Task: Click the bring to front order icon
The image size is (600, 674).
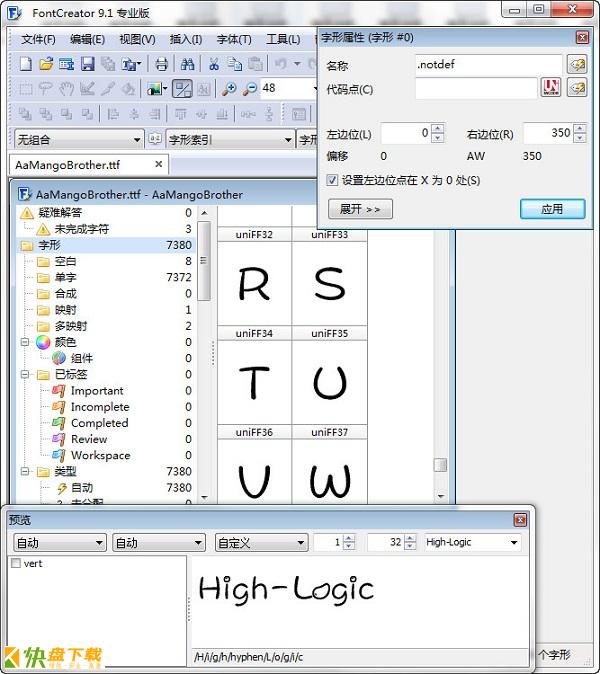Action: [25, 114]
